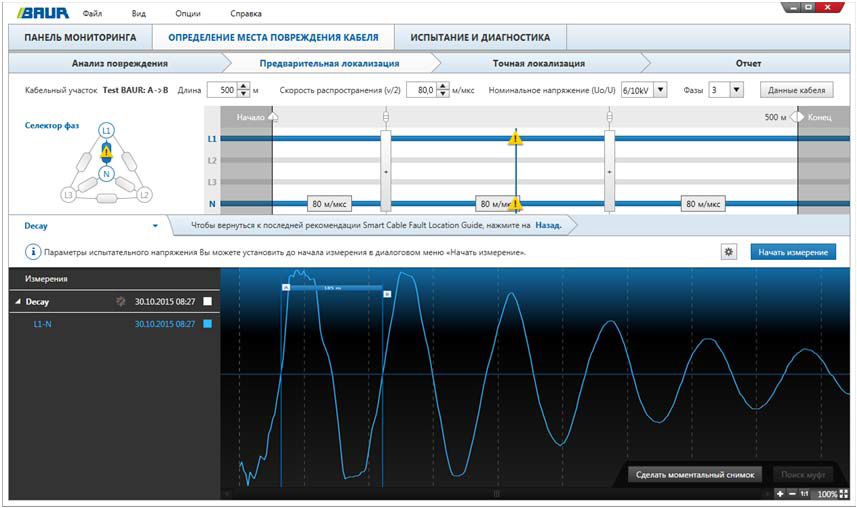
Task: Collapse the Decay measurement tree node
Action: tap(17, 301)
